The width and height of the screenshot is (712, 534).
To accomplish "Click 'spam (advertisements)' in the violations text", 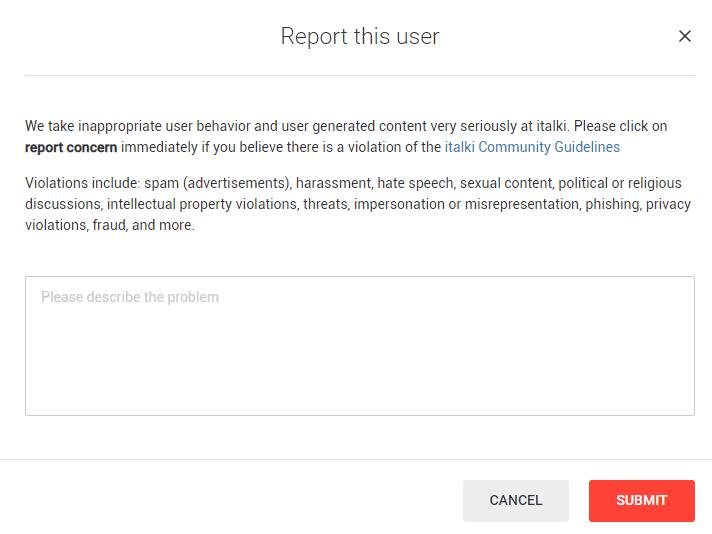I will (218, 183).
